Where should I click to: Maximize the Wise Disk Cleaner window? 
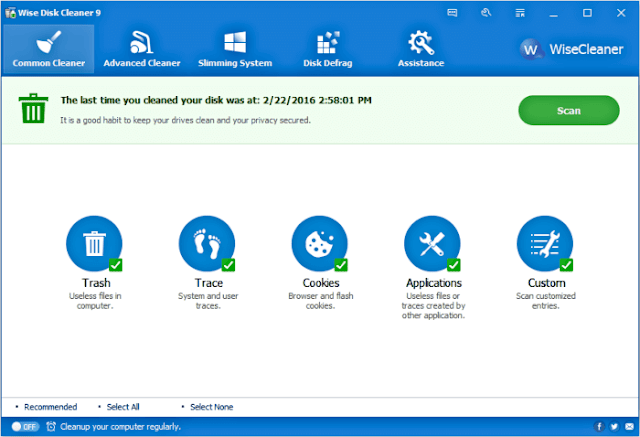[587, 13]
